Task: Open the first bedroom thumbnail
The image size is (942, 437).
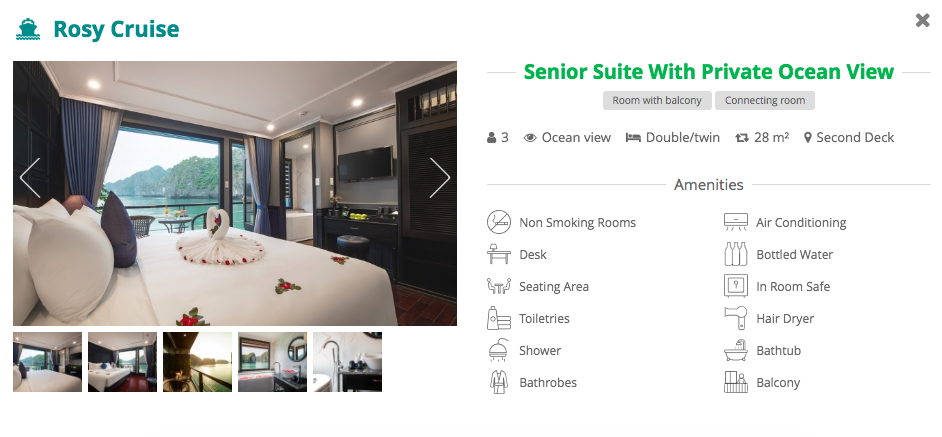Action: point(47,362)
